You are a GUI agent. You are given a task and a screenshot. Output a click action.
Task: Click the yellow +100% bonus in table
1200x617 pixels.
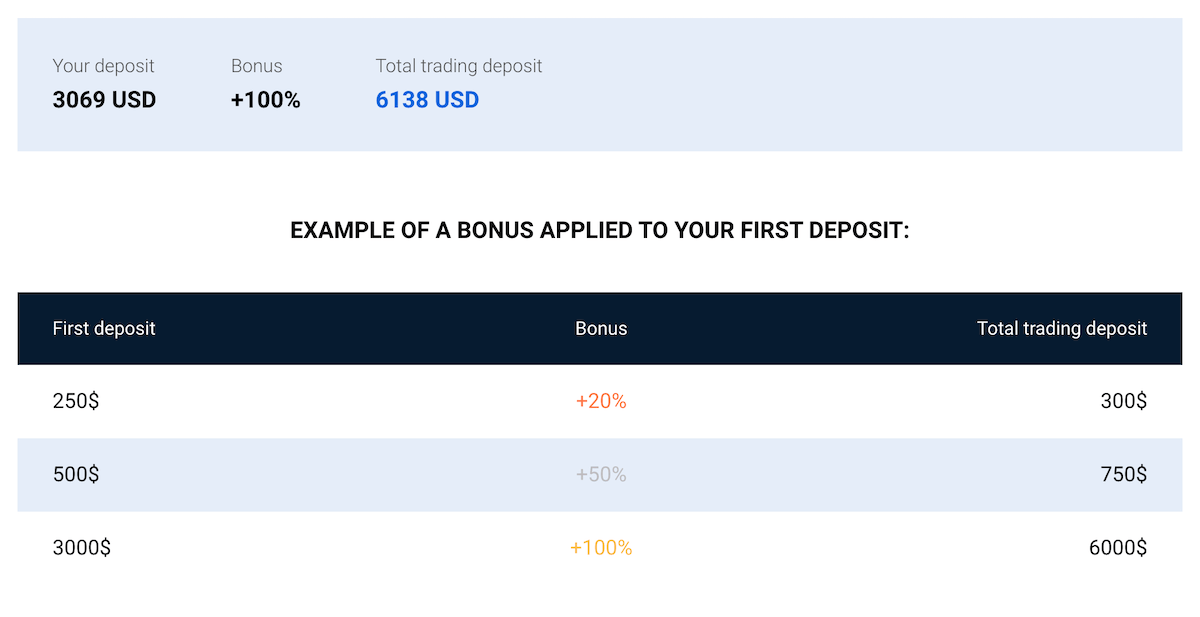pyautogui.click(x=601, y=548)
